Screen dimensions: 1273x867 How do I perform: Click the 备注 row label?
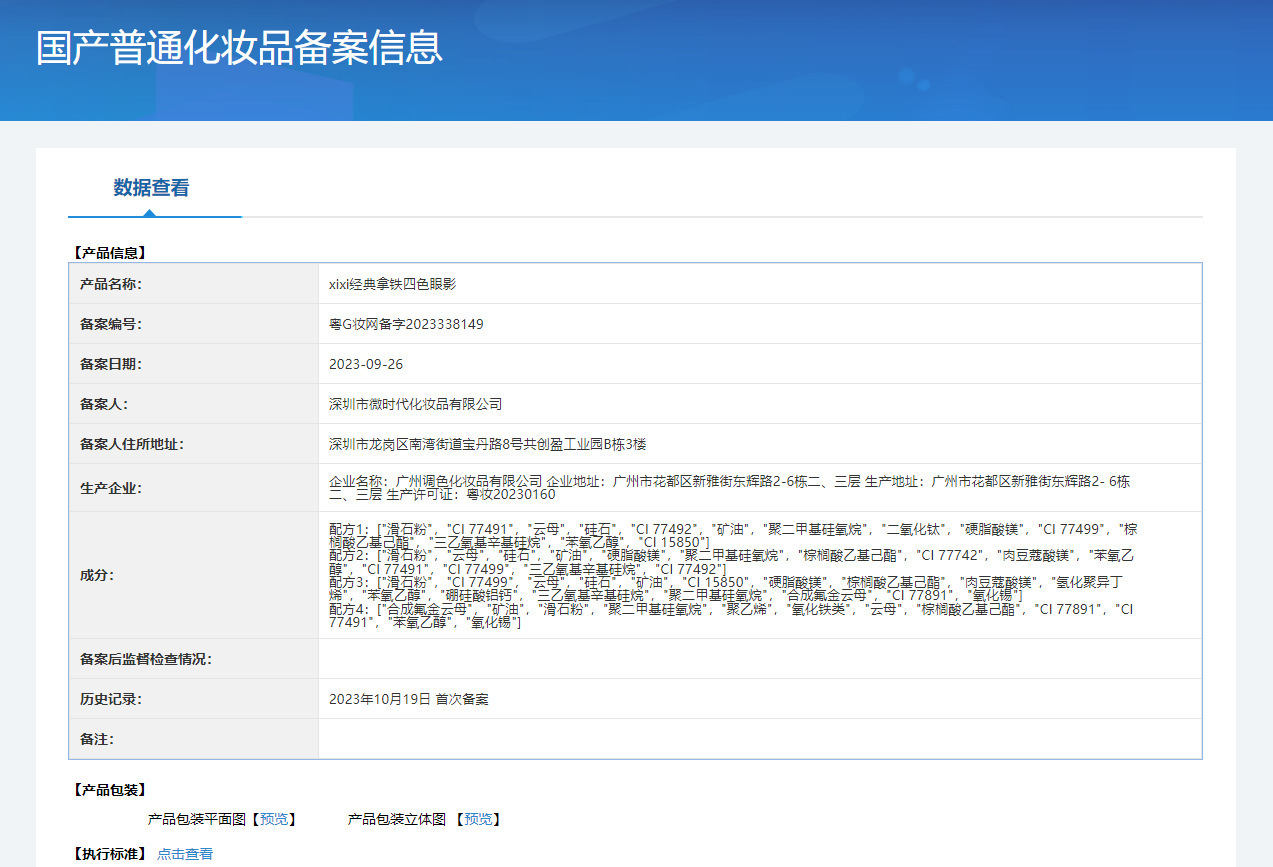pyautogui.click(x=97, y=739)
